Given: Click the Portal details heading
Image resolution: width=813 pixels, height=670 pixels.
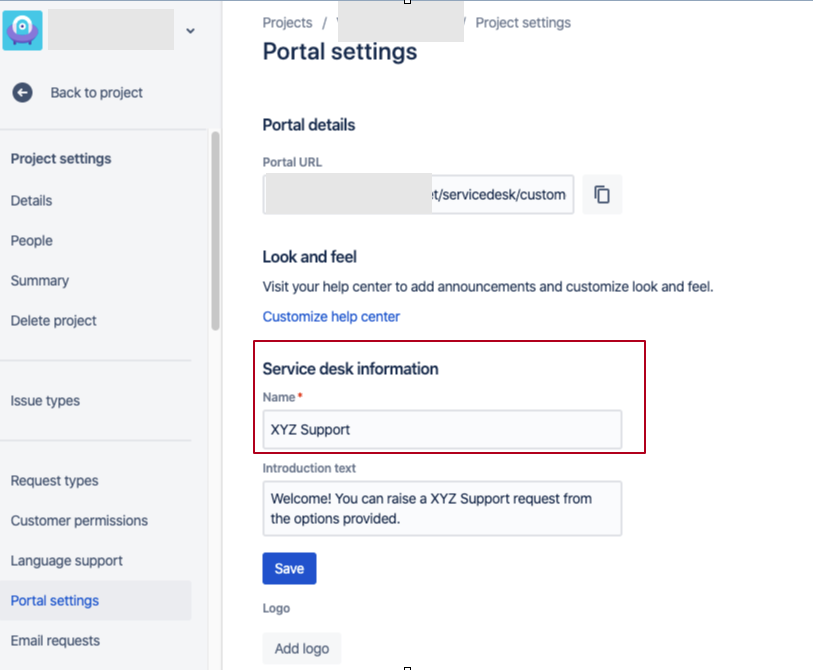Looking at the screenshot, I should tap(309, 125).
